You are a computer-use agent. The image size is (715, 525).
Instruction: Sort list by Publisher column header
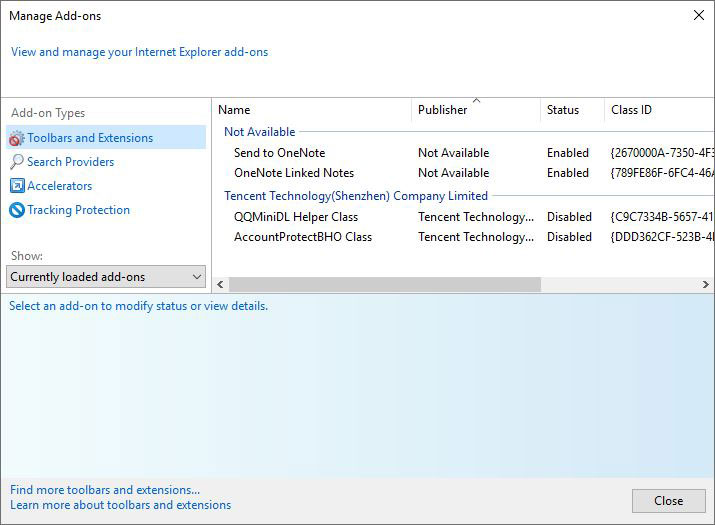(x=476, y=110)
